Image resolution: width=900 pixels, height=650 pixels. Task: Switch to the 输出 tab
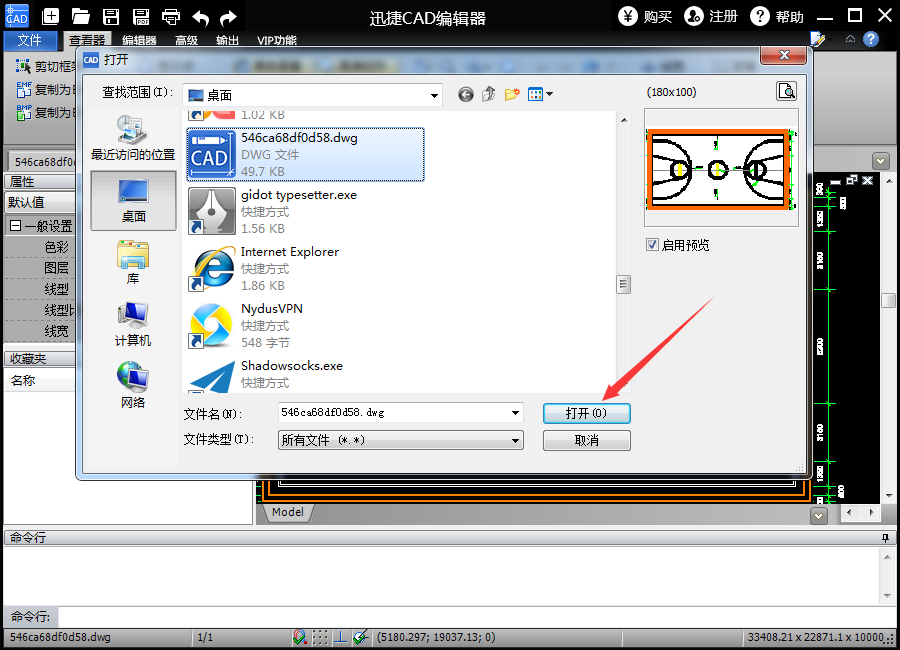click(x=227, y=40)
